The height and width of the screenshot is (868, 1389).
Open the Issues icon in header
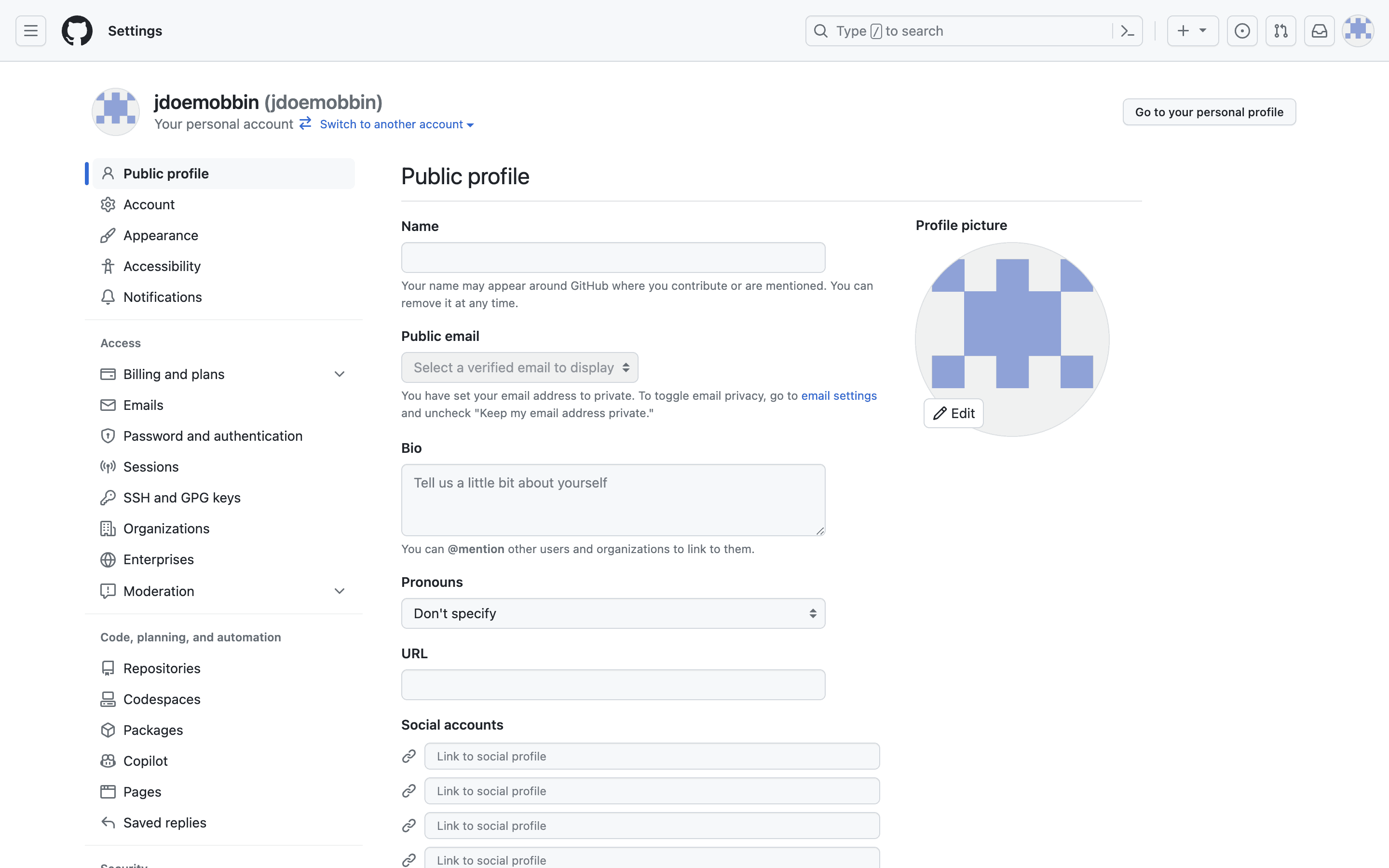[x=1242, y=31]
